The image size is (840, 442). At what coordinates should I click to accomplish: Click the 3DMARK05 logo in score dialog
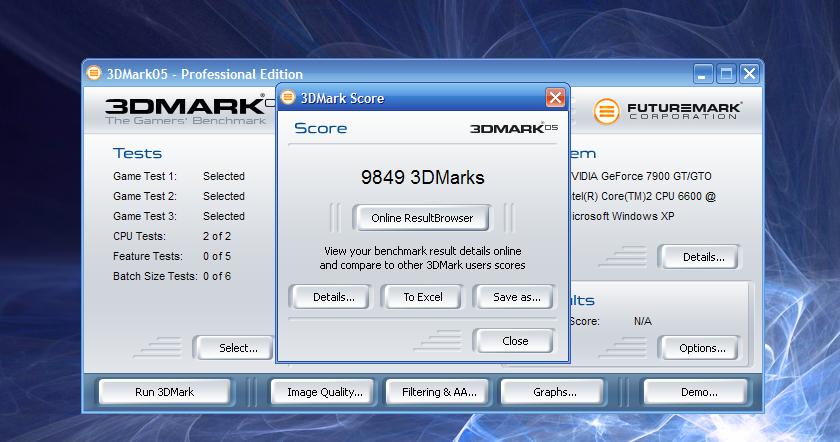pos(514,128)
